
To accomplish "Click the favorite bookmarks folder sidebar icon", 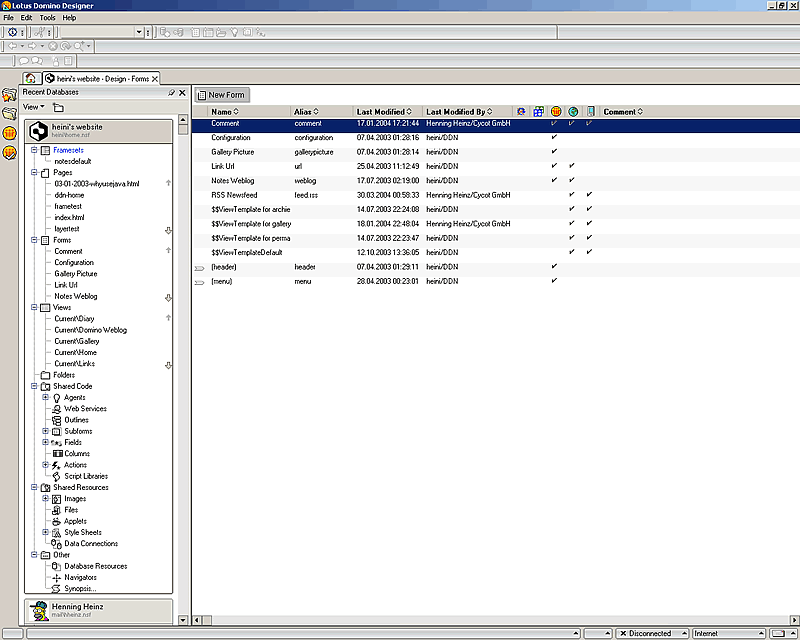I will coord(9,94).
